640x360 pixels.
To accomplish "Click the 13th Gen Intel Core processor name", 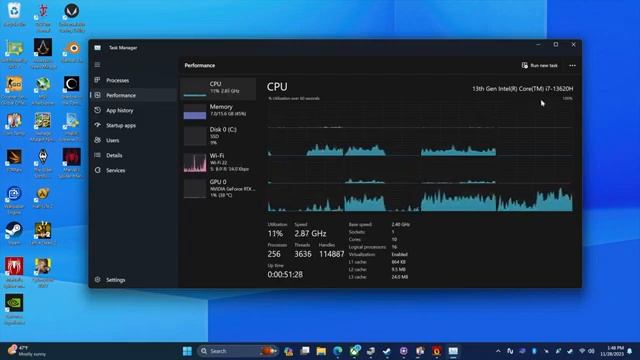I will point(522,89).
